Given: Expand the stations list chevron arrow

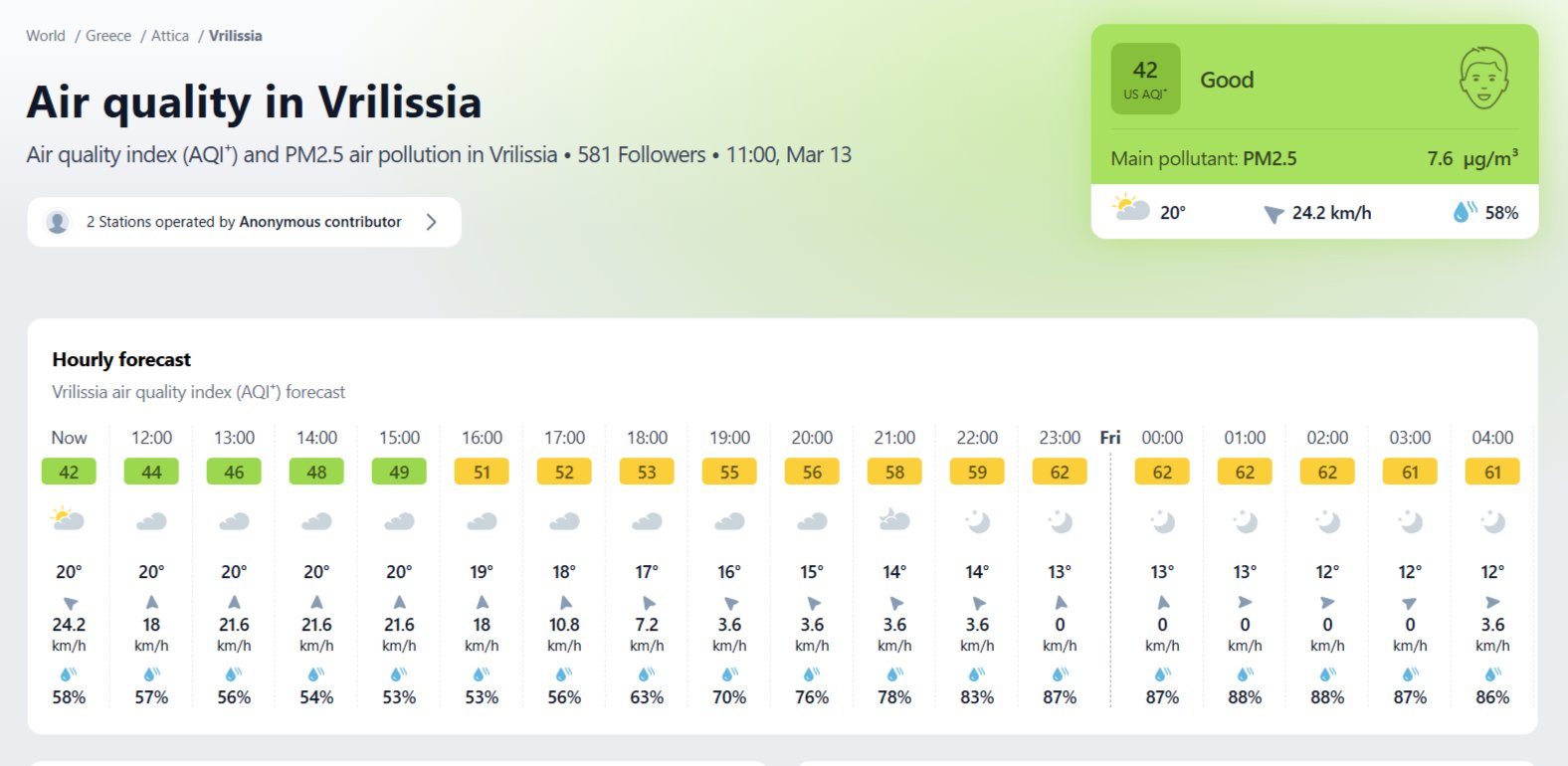Looking at the screenshot, I should [x=431, y=222].
